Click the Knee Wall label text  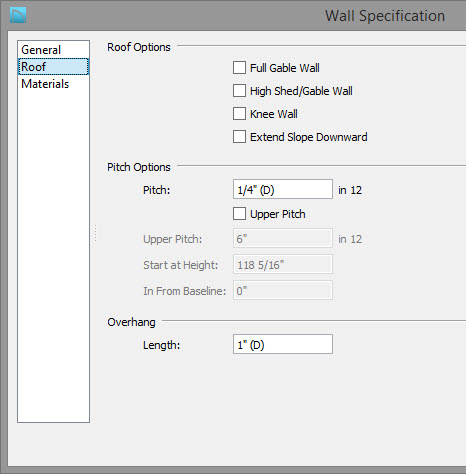coord(274,114)
